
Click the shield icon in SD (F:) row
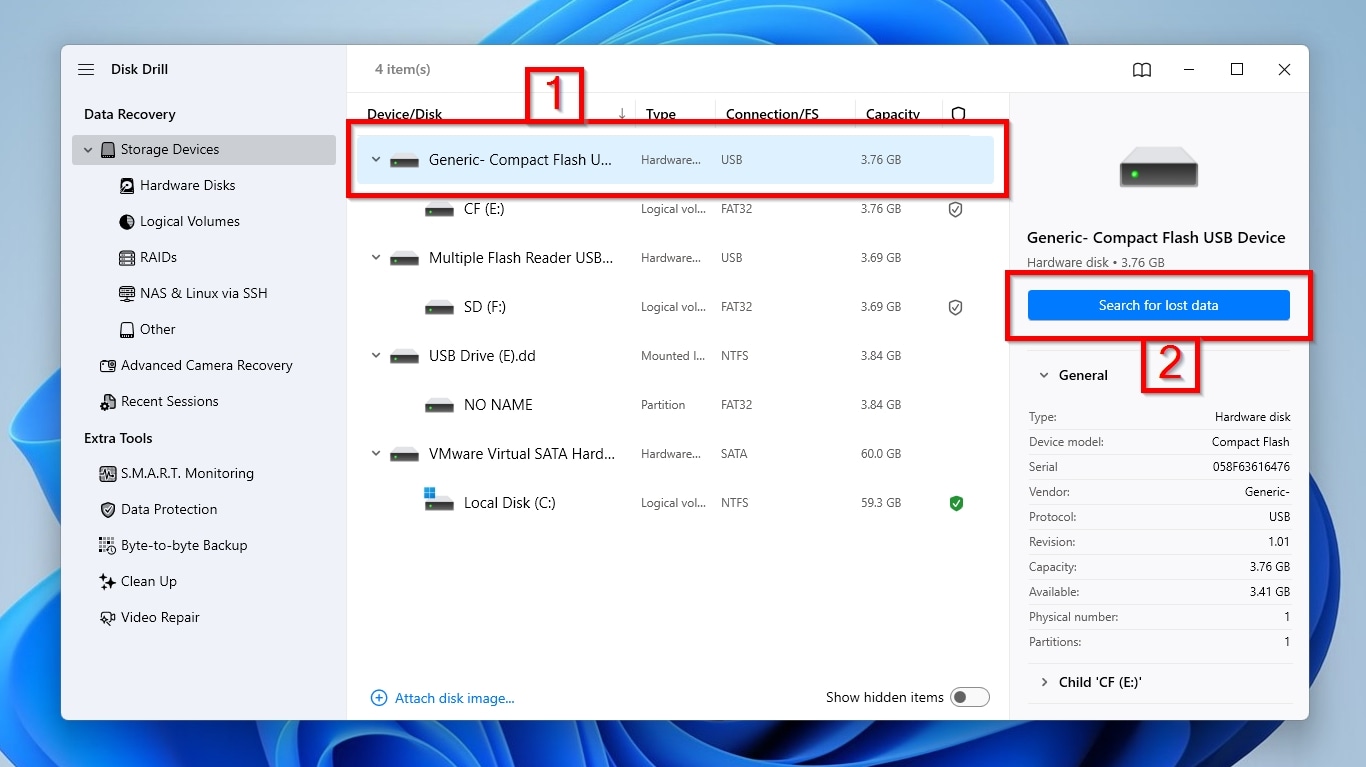(956, 308)
